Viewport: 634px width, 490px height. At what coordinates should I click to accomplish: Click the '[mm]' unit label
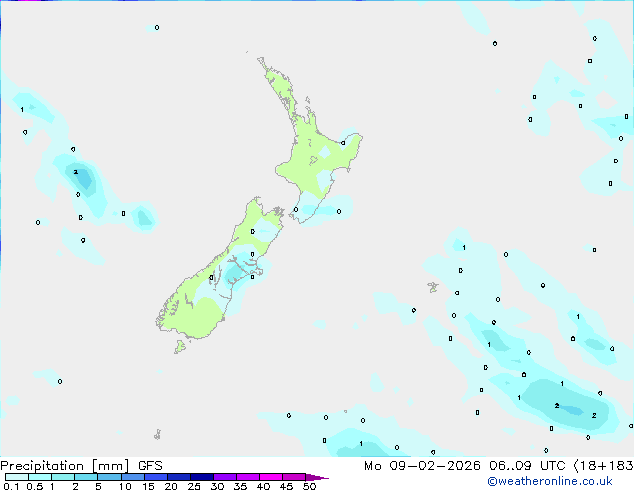click(x=110, y=466)
